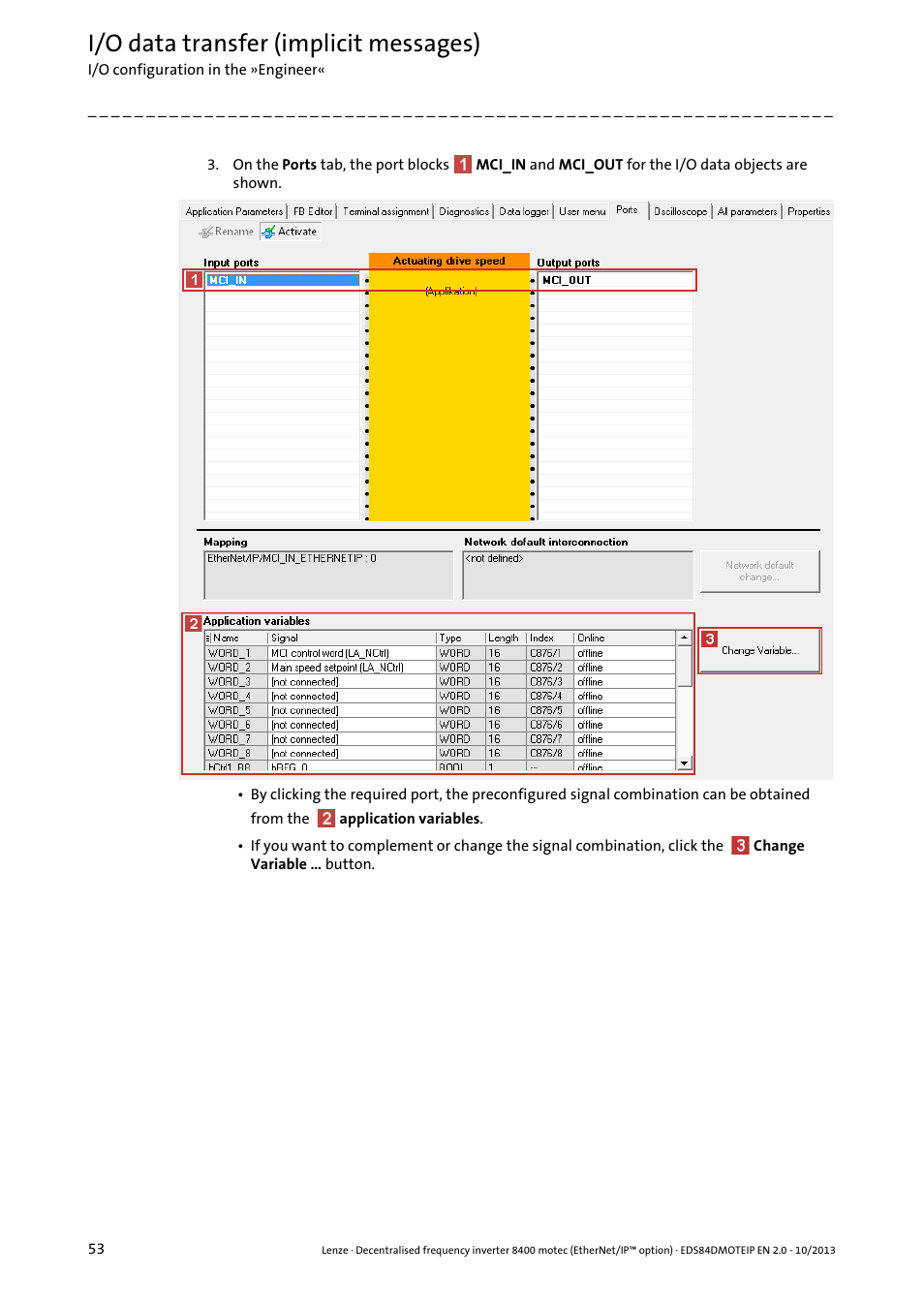
Task: Click the Mapping field EtherNet/IP/MCI_IN_ETHERNETIP
Action: coord(328,576)
